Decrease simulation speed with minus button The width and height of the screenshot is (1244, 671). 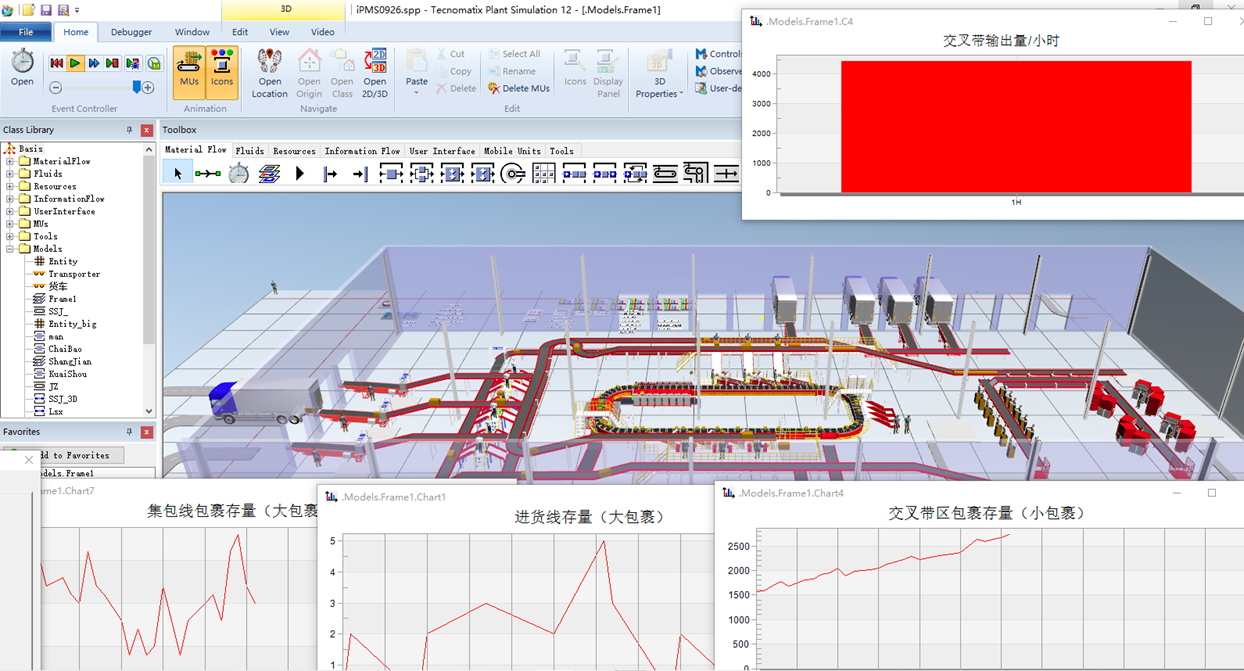(x=56, y=88)
